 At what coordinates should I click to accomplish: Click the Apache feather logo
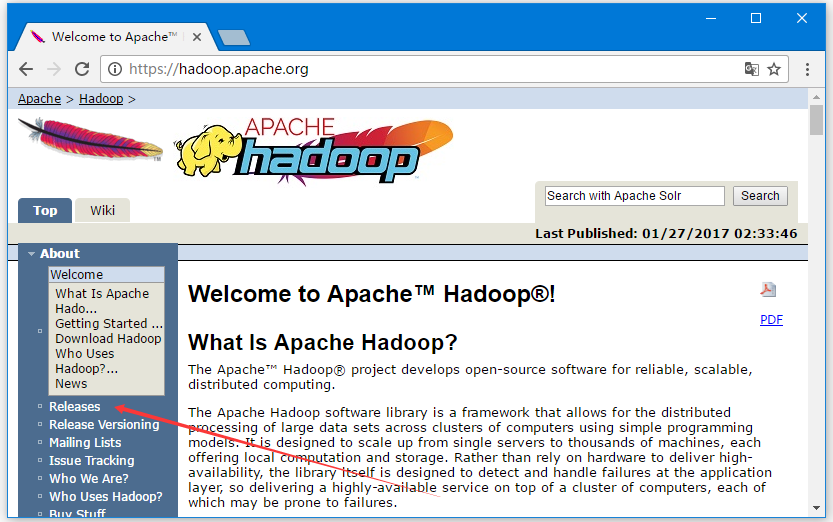90,139
